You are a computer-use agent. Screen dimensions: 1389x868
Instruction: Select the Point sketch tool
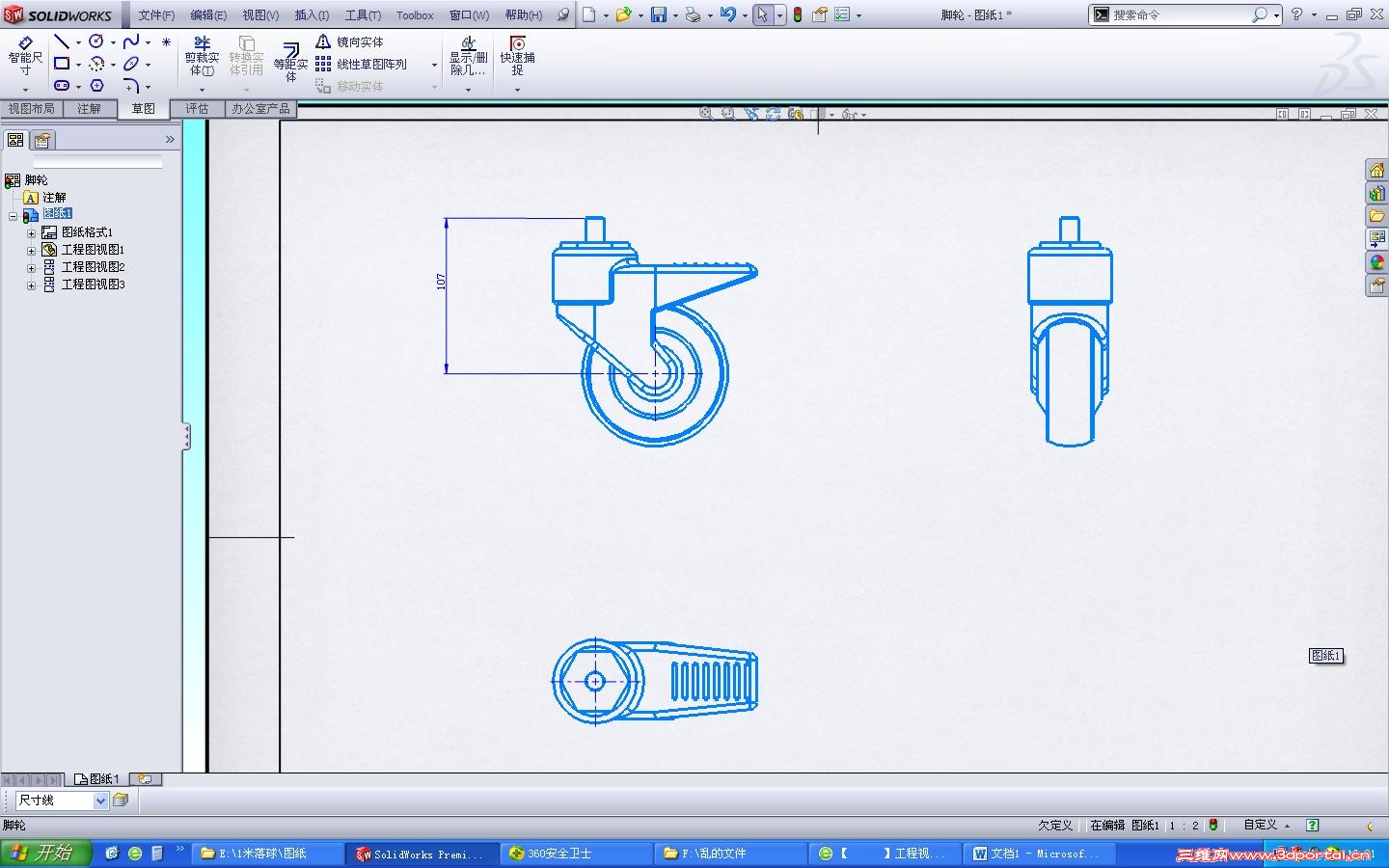click(x=166, y=42)
